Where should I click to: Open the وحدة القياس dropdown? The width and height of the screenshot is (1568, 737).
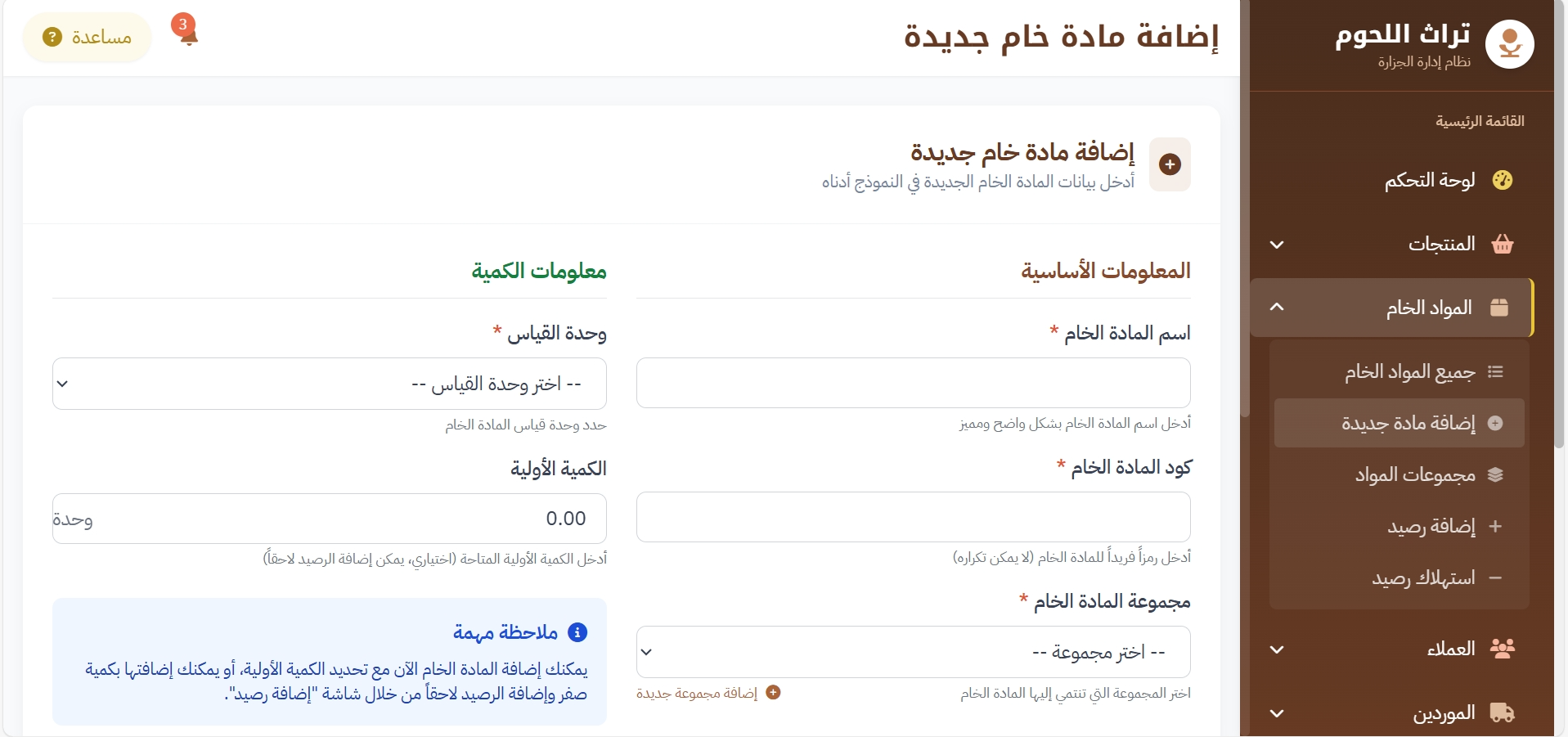pos(330,384)
